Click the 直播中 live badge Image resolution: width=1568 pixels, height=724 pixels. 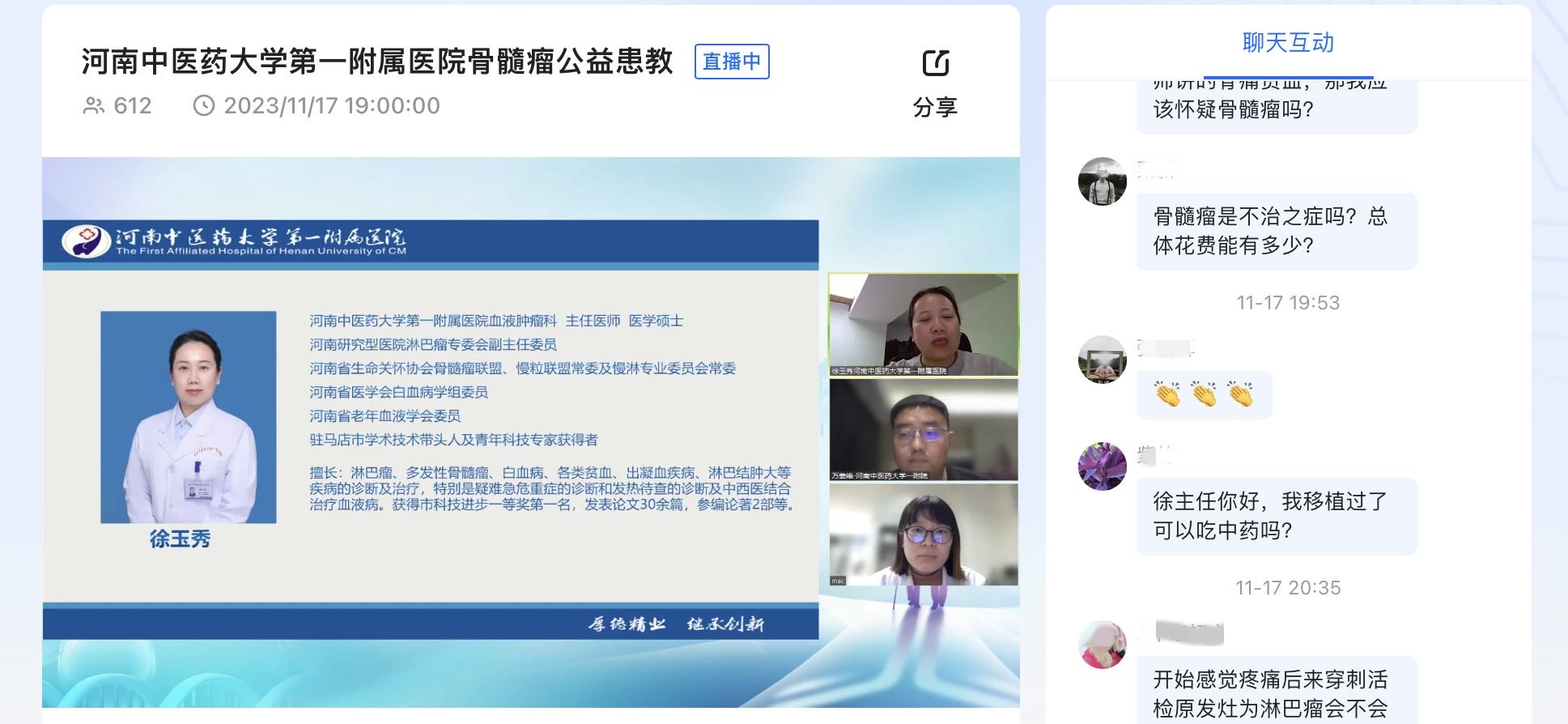(x=732, y=62)
